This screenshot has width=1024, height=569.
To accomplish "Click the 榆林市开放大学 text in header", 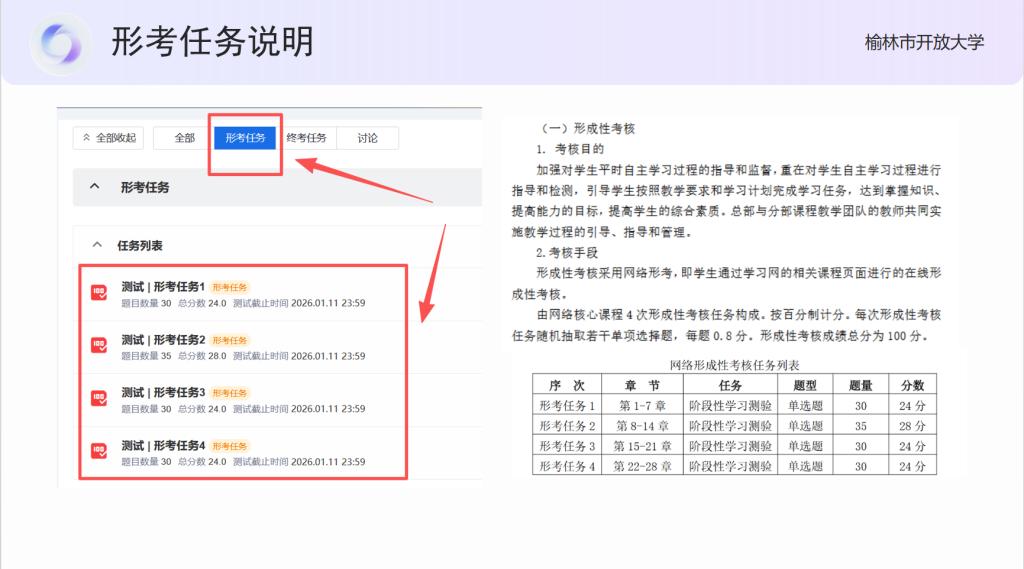I will point(924,42).
